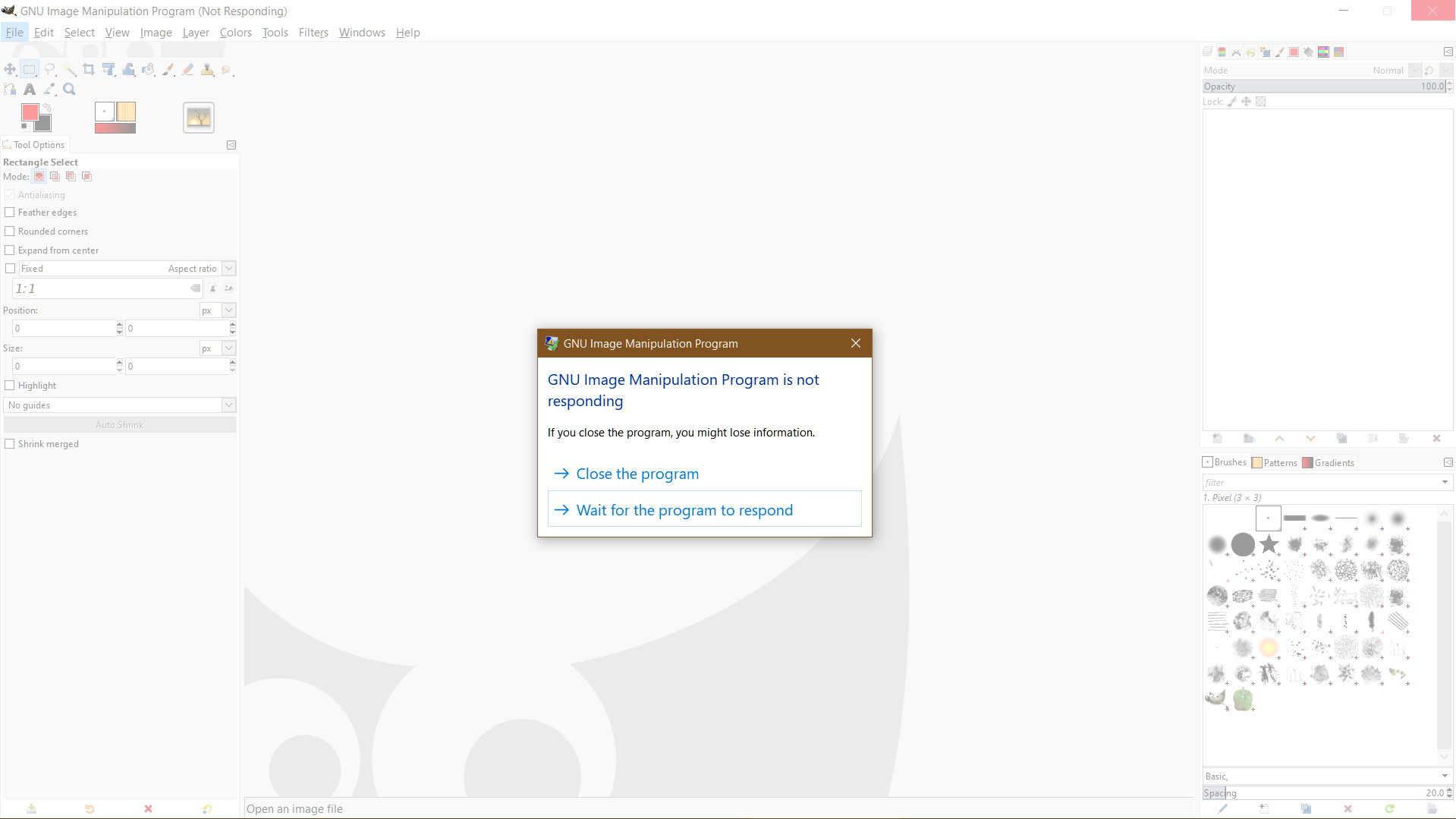This screenshot has height=819, width=1456.
Task: Open the Edit menu
Action: [x=44, y=33]
